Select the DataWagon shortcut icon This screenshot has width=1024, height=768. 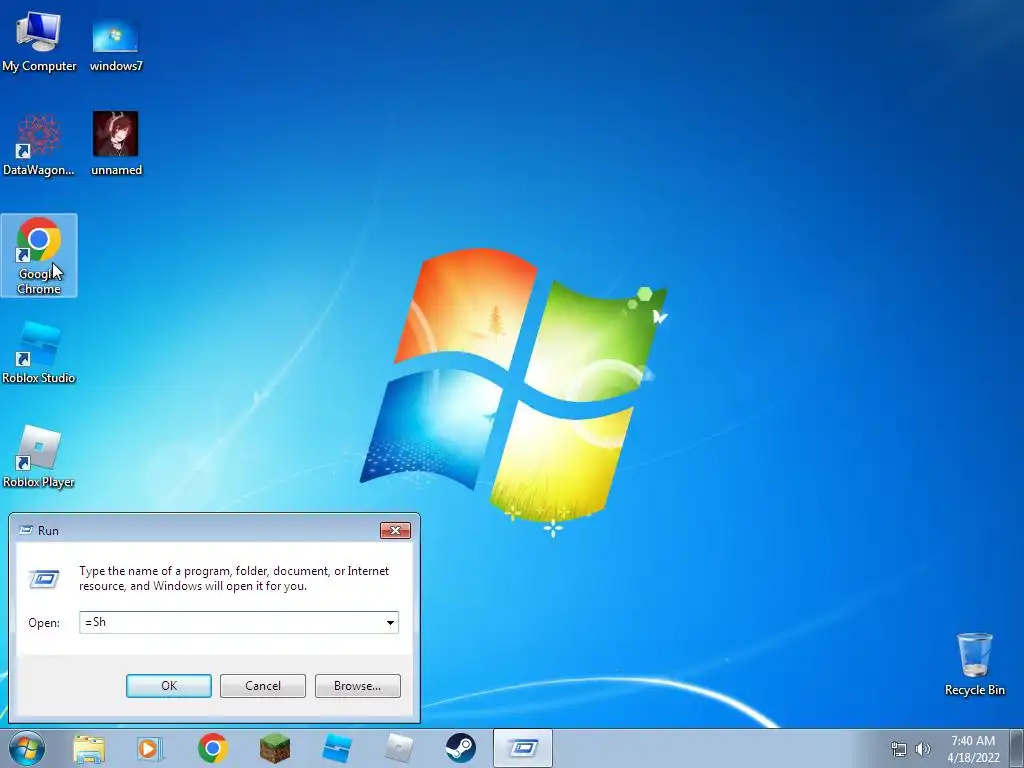[x=39, y=145]
